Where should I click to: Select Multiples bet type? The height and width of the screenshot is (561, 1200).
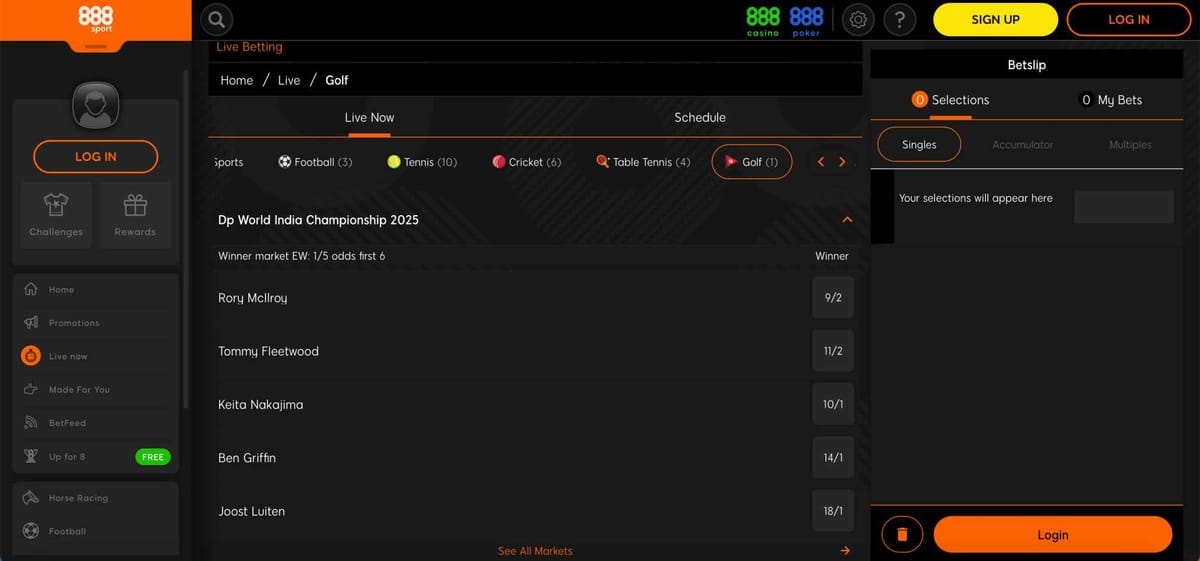pyautogui.click(x=1130, y=145)
